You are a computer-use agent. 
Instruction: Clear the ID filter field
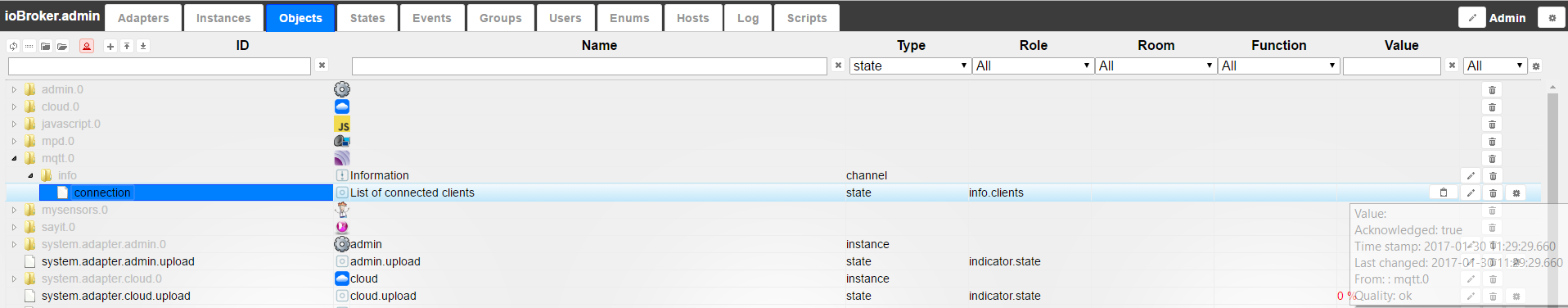(322, 66)
